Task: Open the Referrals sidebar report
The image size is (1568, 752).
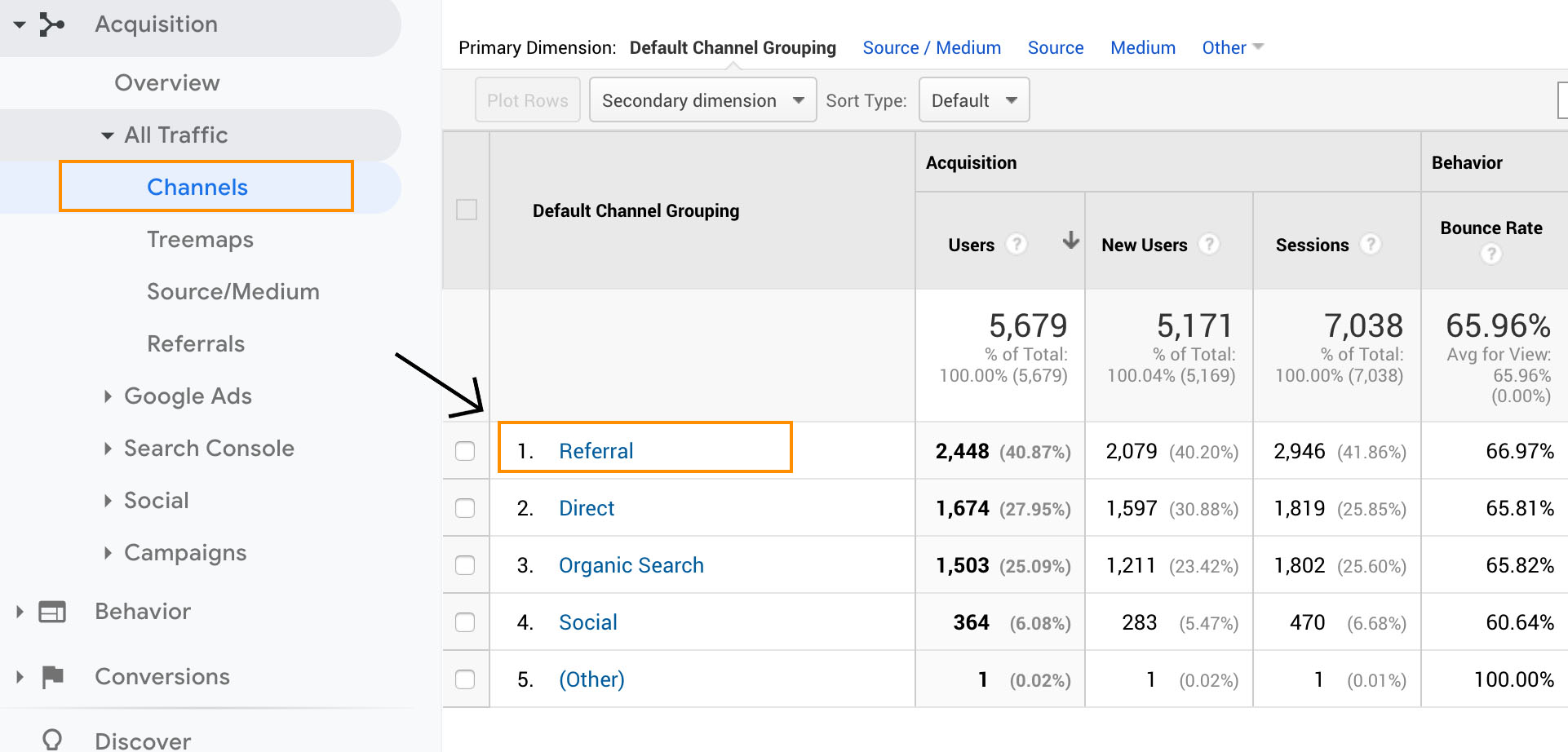Action: pos(196,344)
